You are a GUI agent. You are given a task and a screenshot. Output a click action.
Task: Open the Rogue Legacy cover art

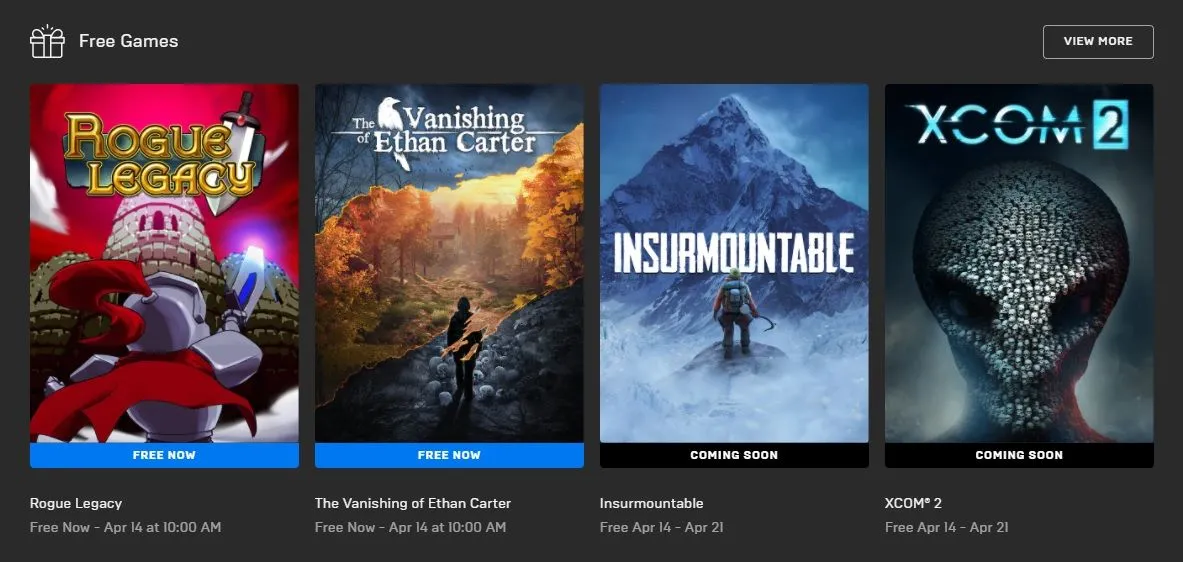[x=164, y=263]
